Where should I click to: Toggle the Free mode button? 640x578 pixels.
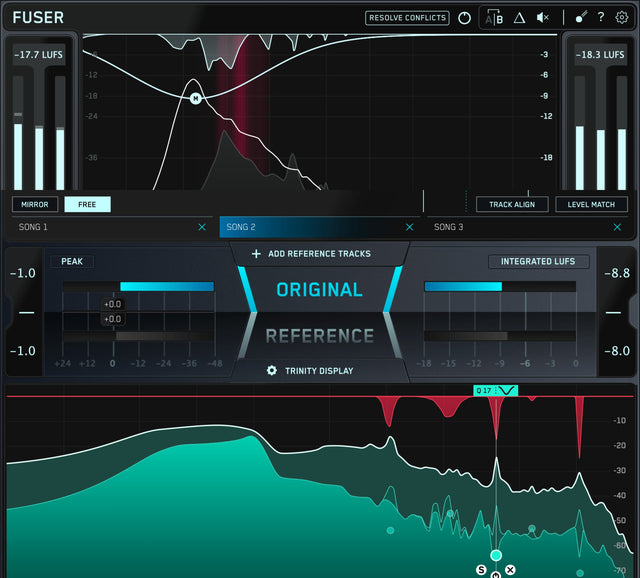click(87, 204)
